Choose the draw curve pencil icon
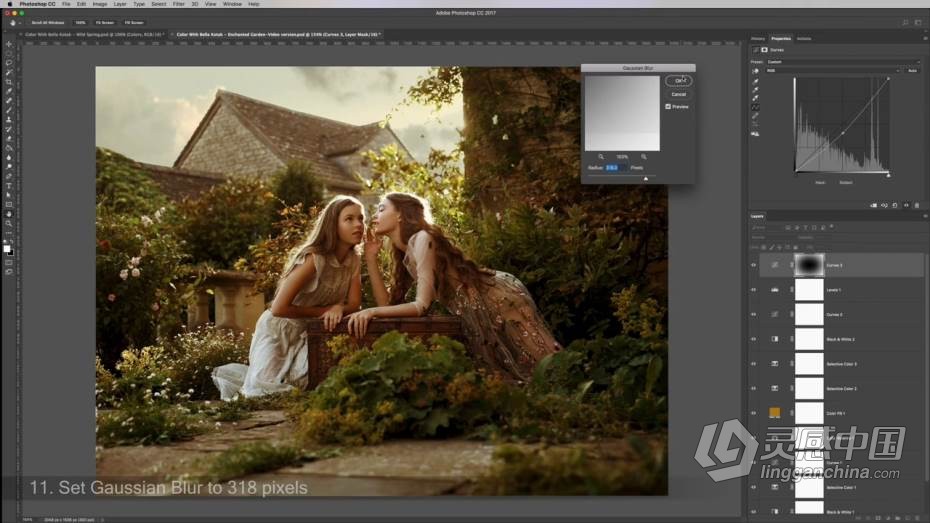Image resolution: width=930 pixels, height=523 pixels. click(x=755, y=116)
